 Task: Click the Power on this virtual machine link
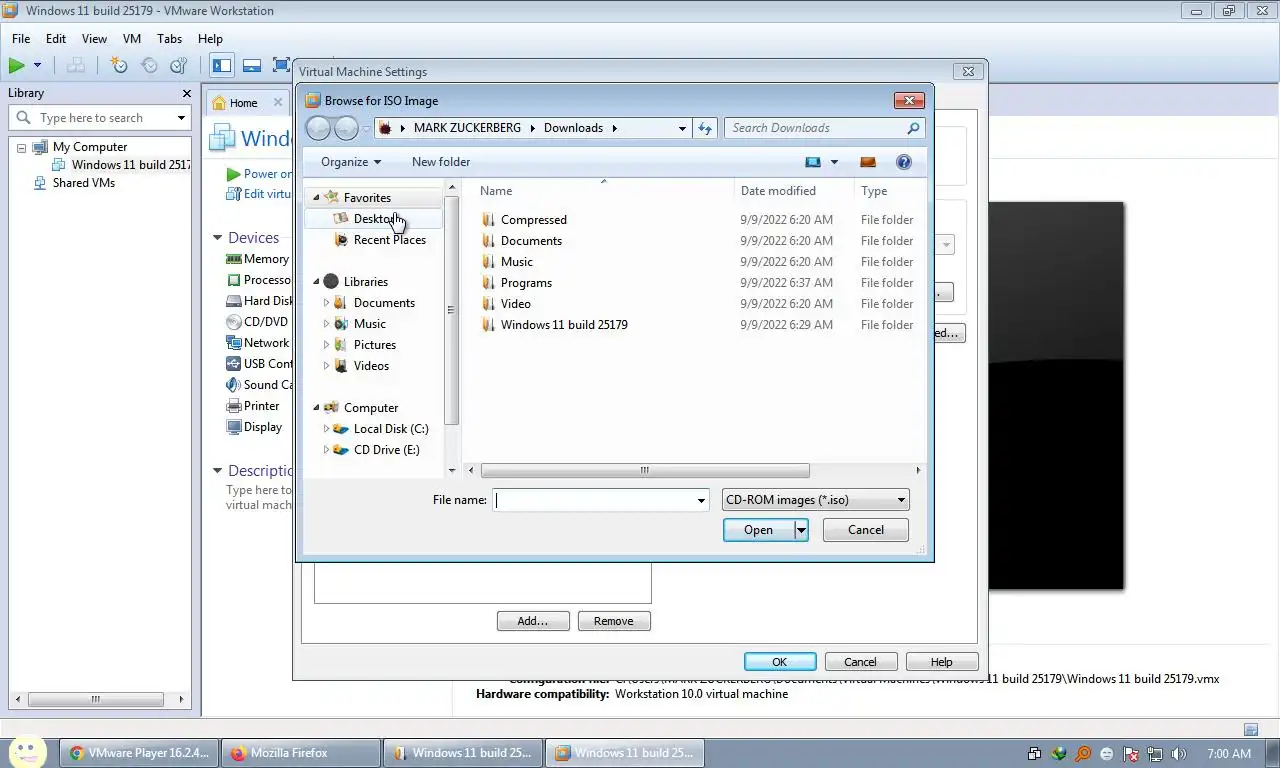coord(259,174)
